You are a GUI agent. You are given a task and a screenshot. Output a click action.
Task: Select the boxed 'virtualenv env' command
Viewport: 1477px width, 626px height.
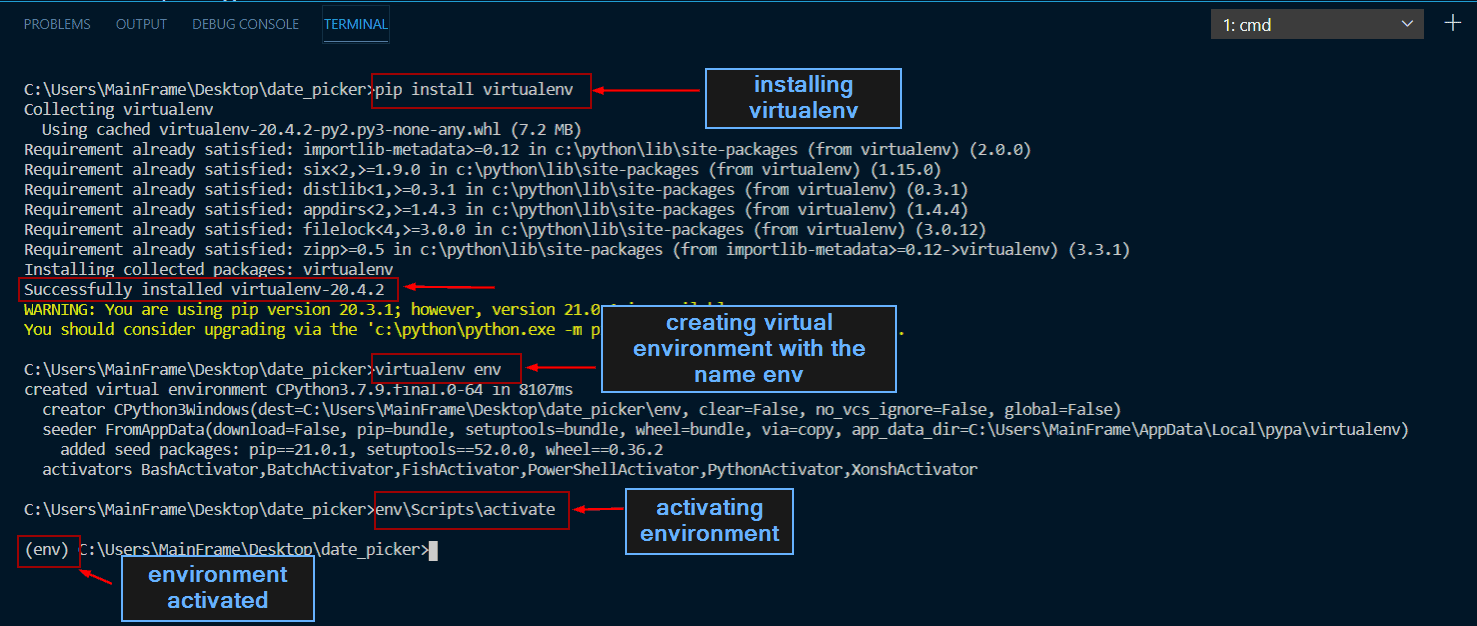(446, 368)
